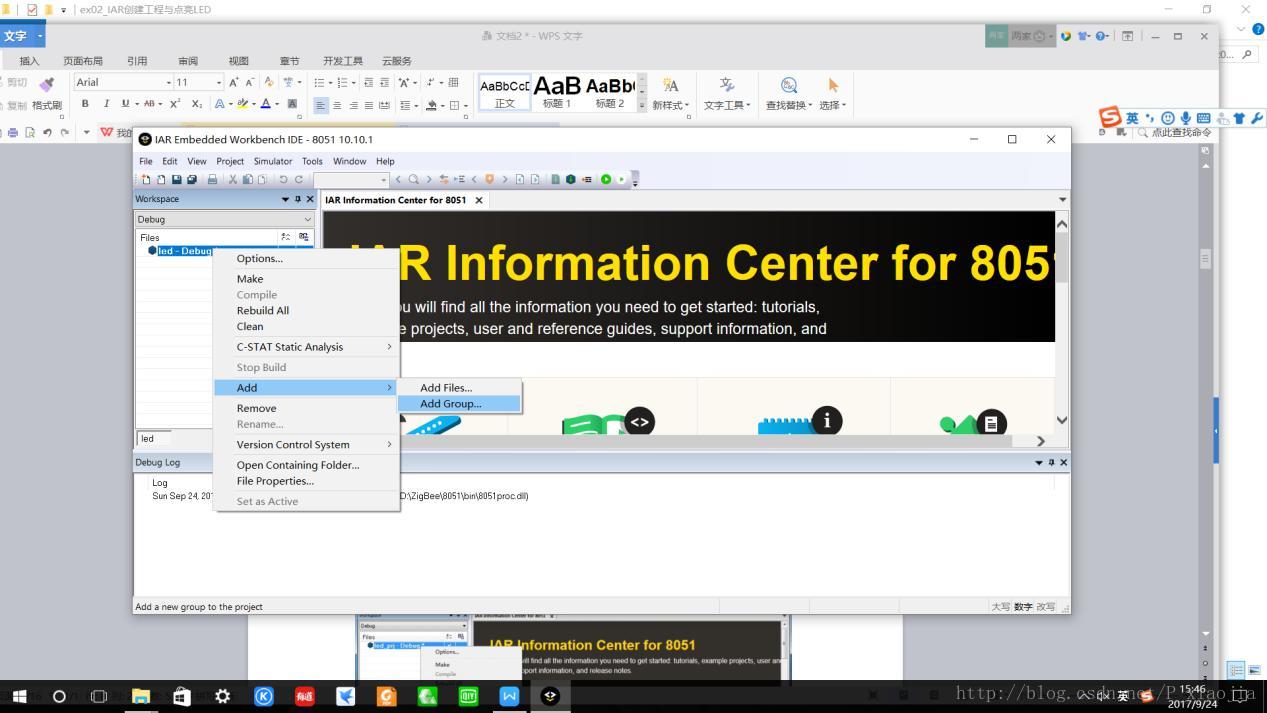Open the WPS 开发工具 ribbon tab
Image resolution: width=1267 pixels, height=713 pixels.
click(343, 61)
